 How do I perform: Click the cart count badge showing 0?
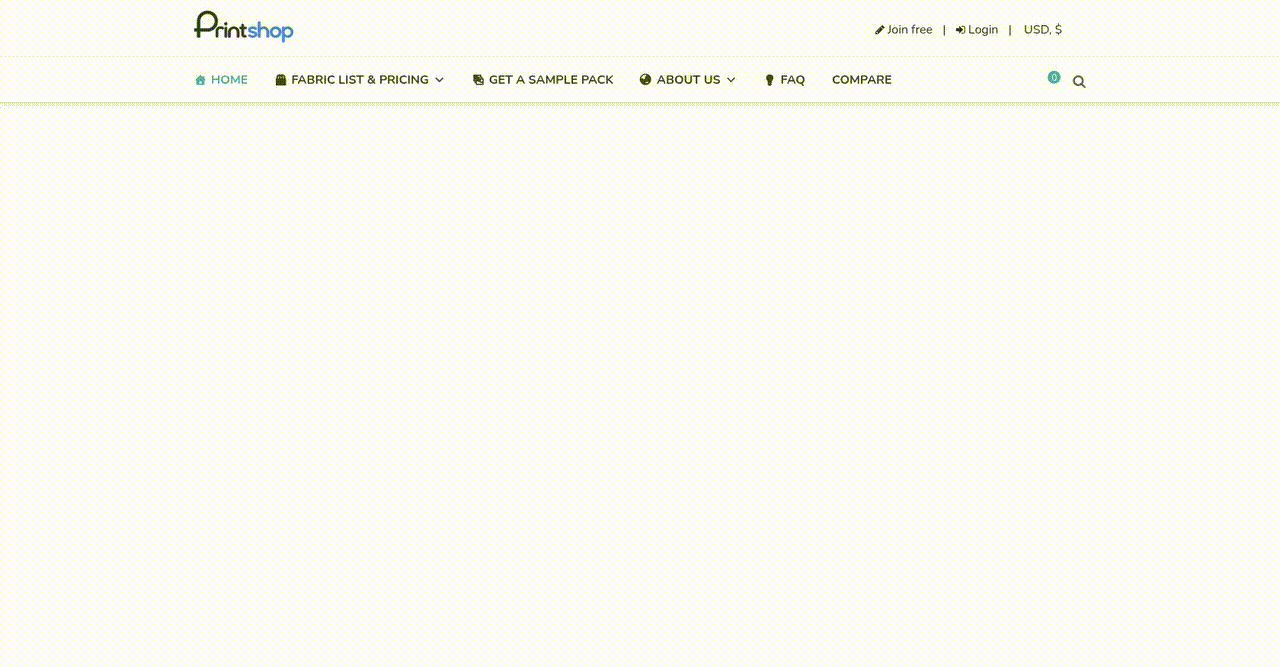[x=1054, y=77]
